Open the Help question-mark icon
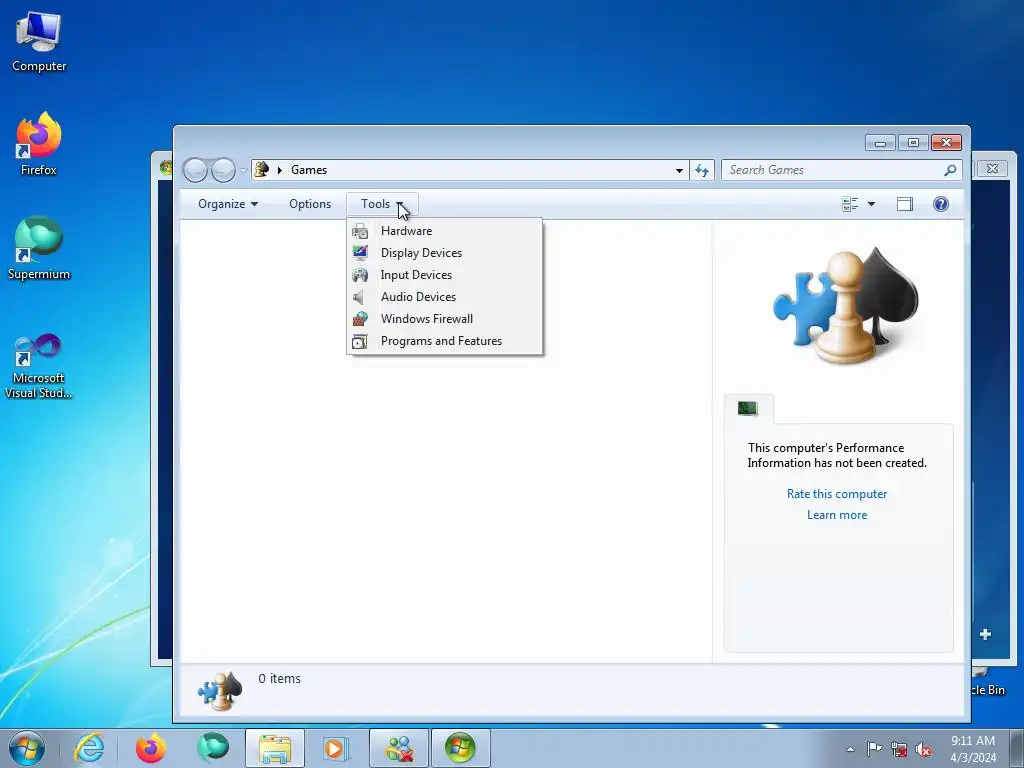1024x768 pixels. 940,204
